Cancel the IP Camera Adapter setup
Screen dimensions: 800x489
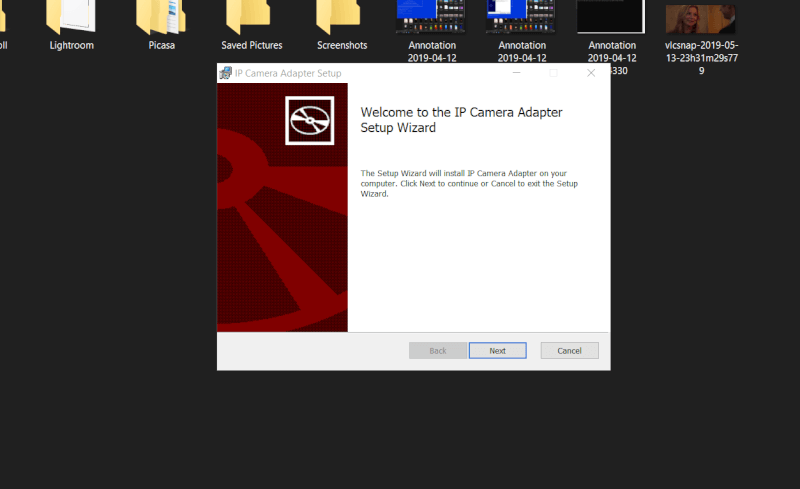point(569,351)
